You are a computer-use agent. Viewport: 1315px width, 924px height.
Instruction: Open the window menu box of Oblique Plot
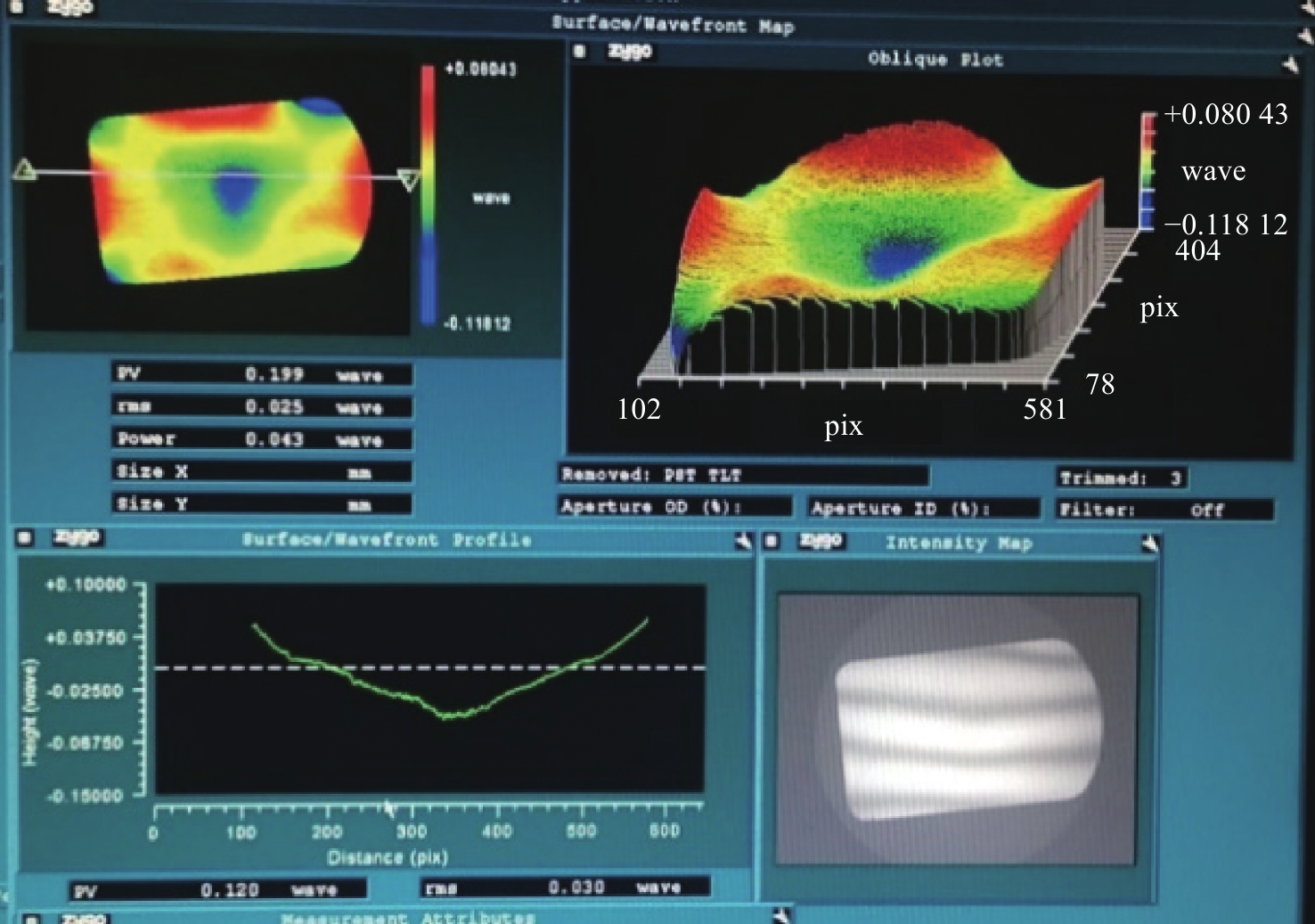pos(580,52)
